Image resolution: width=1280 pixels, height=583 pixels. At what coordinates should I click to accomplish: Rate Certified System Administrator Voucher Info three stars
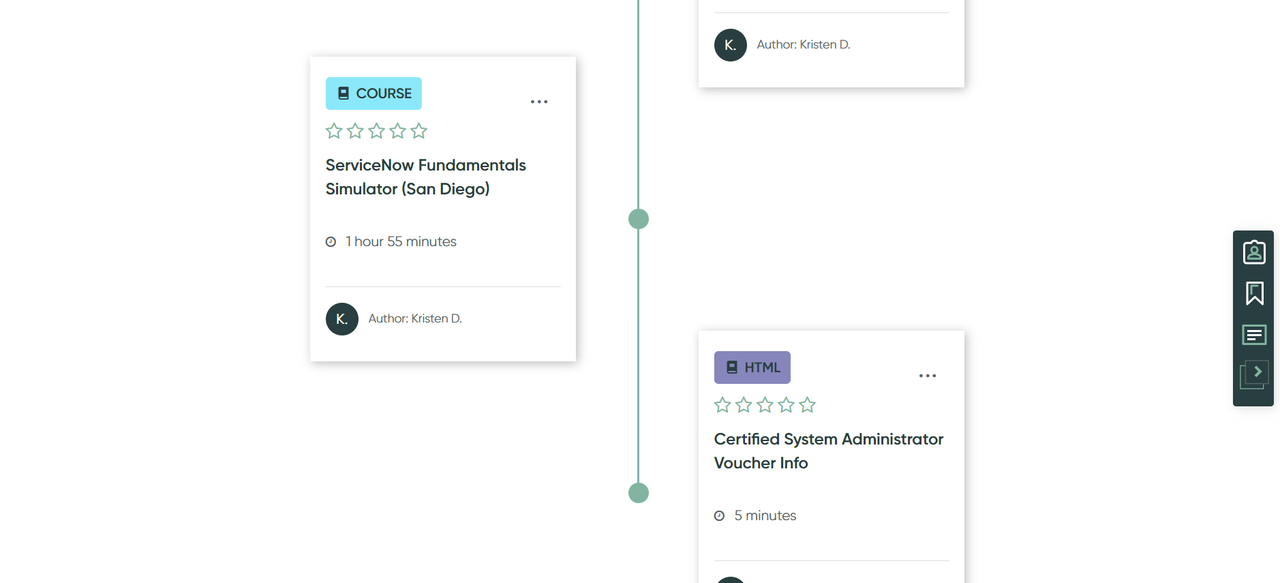(765, 405)
